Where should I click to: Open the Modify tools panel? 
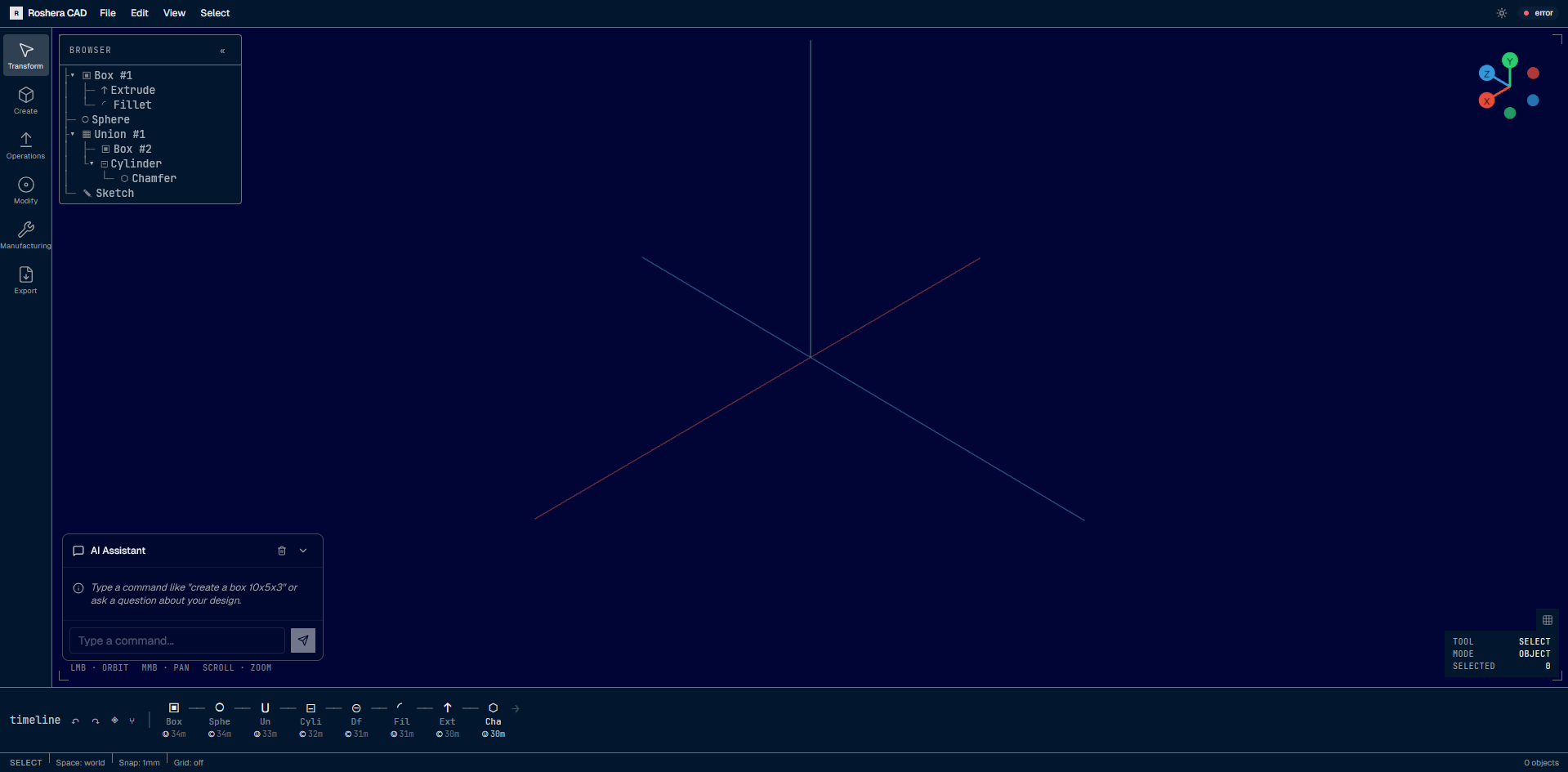pyautogui.click(x=25, y=190)
